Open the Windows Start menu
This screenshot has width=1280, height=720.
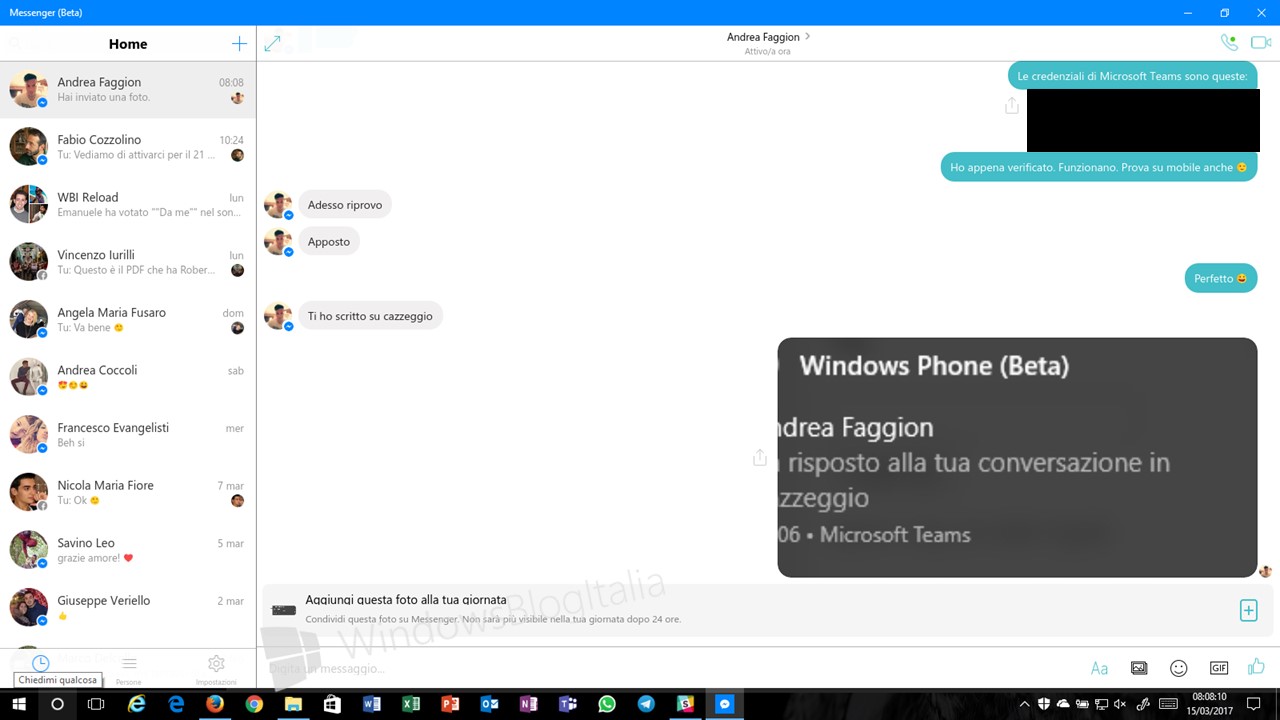point(18,704)
